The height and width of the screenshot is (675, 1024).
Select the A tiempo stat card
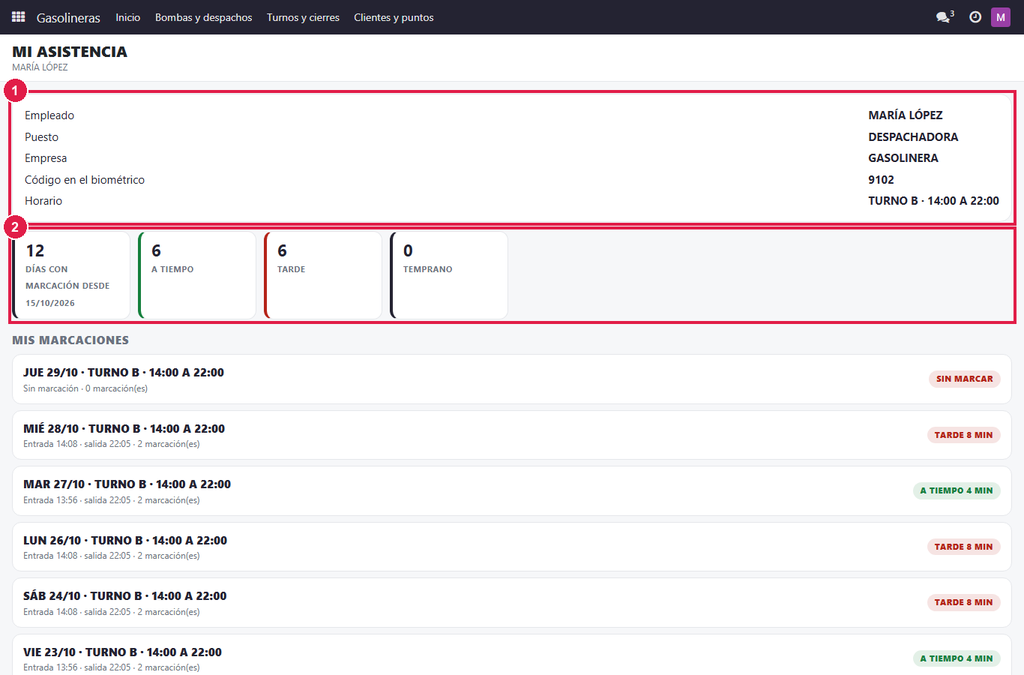pos(197,275)
